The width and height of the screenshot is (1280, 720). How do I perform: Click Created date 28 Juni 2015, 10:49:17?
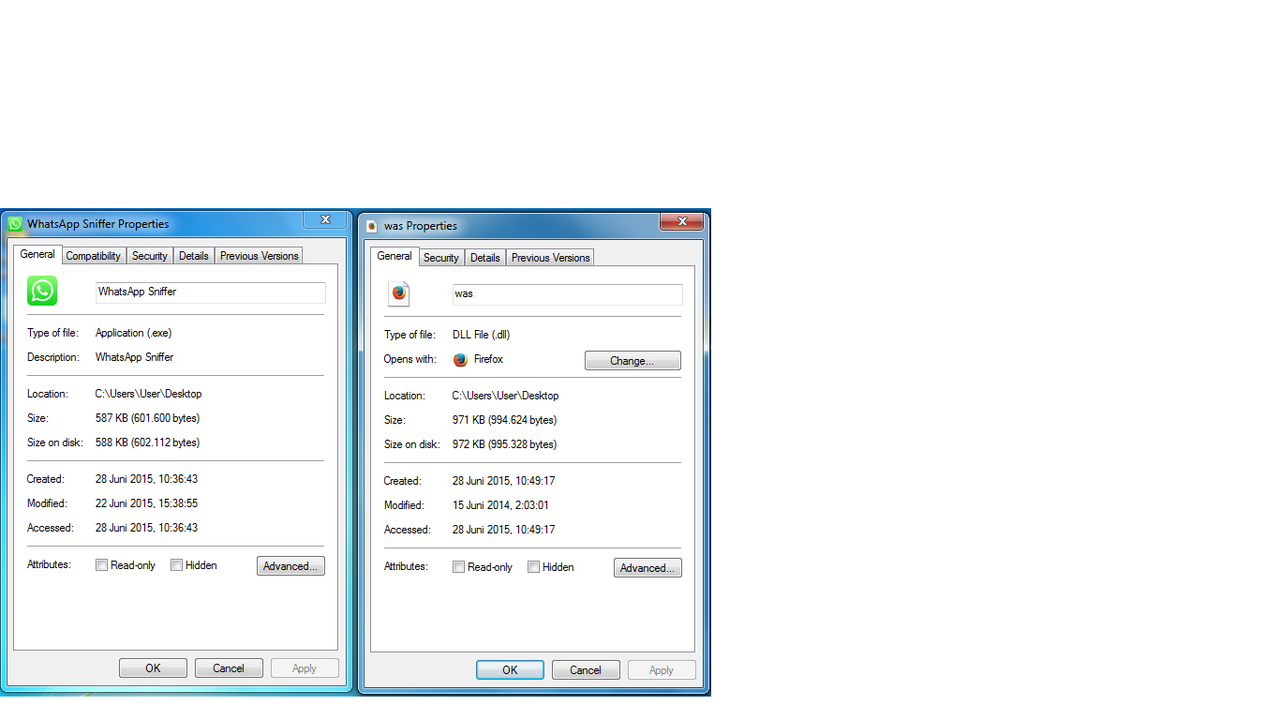coord(504,481)
